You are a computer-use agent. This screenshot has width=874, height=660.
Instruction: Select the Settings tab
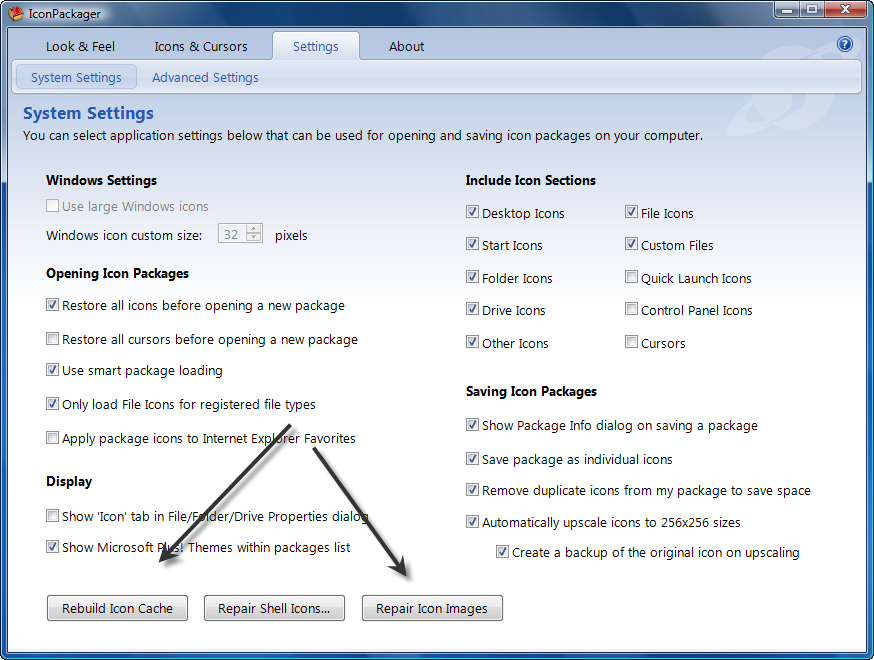(315, 46)
